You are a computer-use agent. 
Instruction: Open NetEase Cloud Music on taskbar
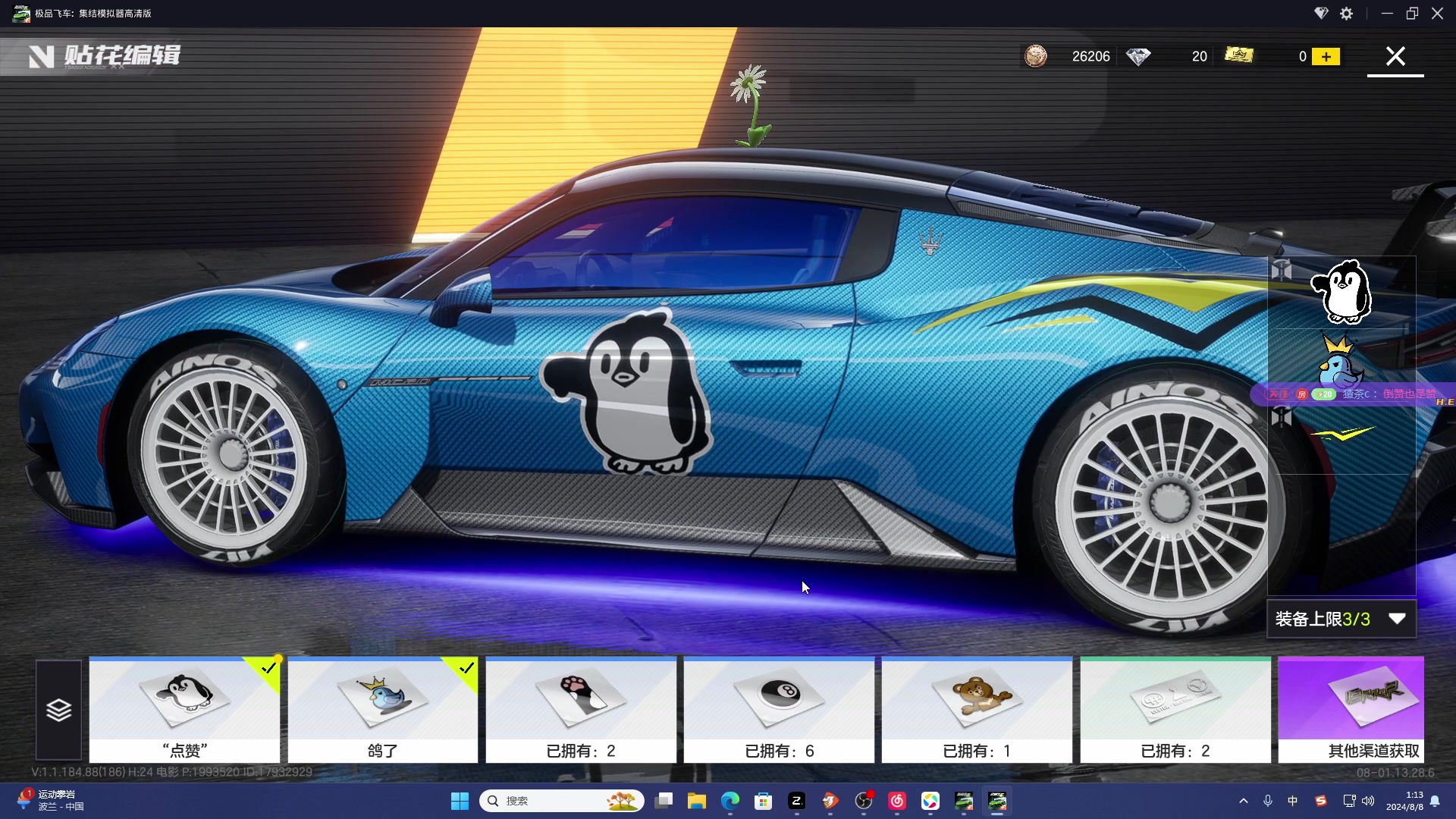click(x=897, y=801)
